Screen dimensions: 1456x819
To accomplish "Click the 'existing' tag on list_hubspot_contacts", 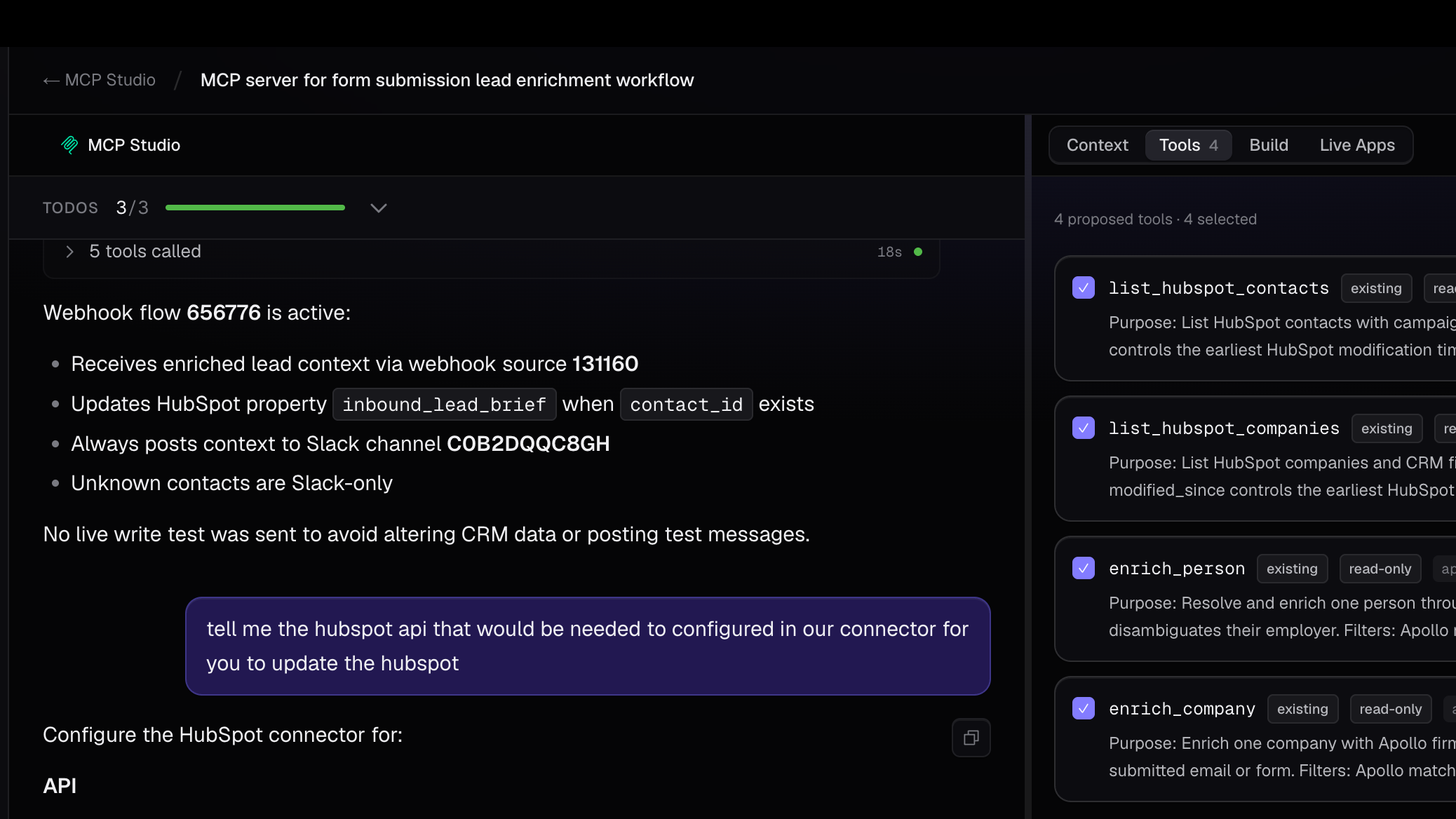I will pos(1376,288).
